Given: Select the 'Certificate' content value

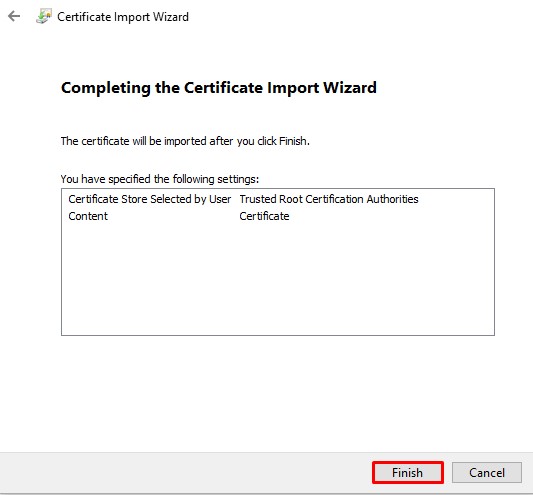Looking at the screenshot, I should point(264,216).
